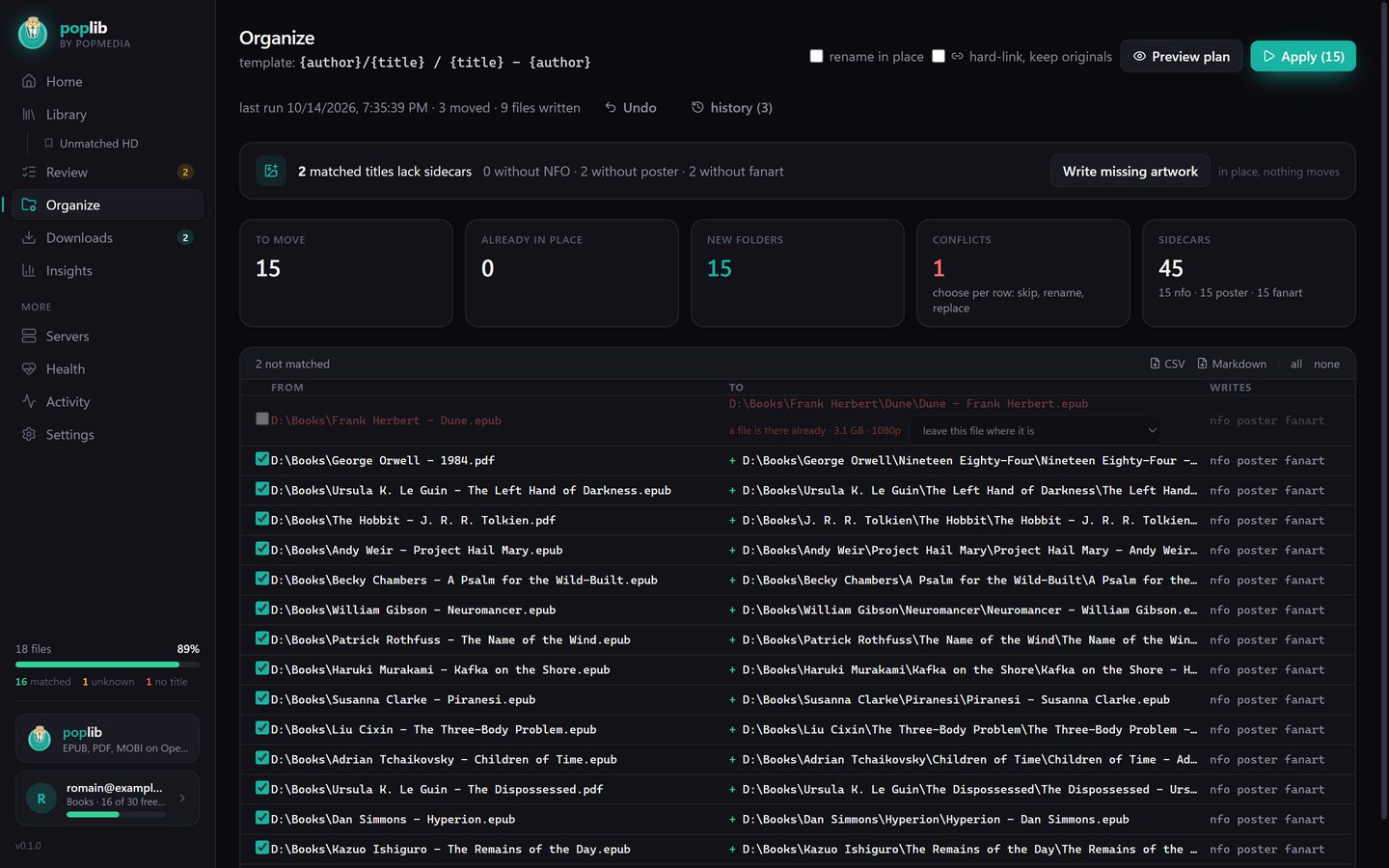Image resolution: width=1389 pixels, height=868 pixels.
Task: Open history (3) list
Action: coord(732,107)
